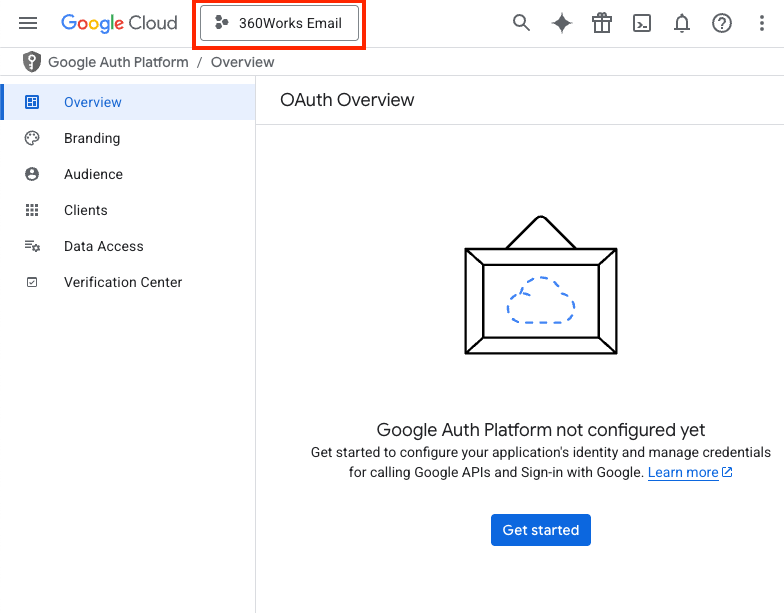Open the three-dot settings menu

(x=762, y=23)
